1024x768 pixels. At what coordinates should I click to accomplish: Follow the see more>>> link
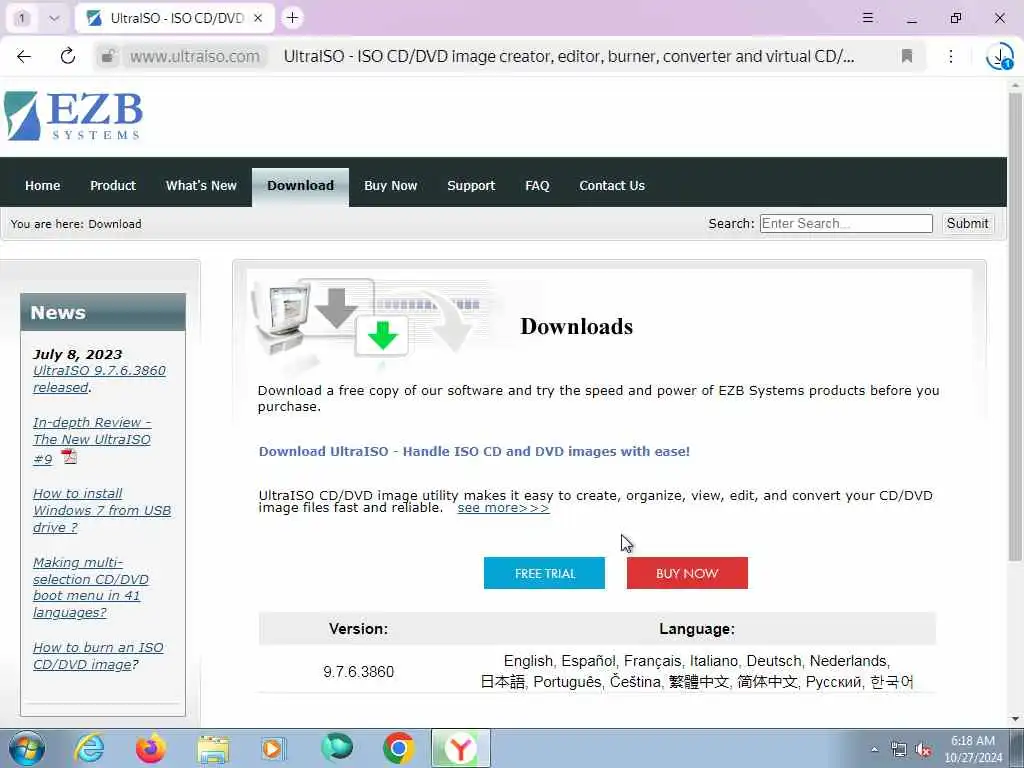pos(504,507)
